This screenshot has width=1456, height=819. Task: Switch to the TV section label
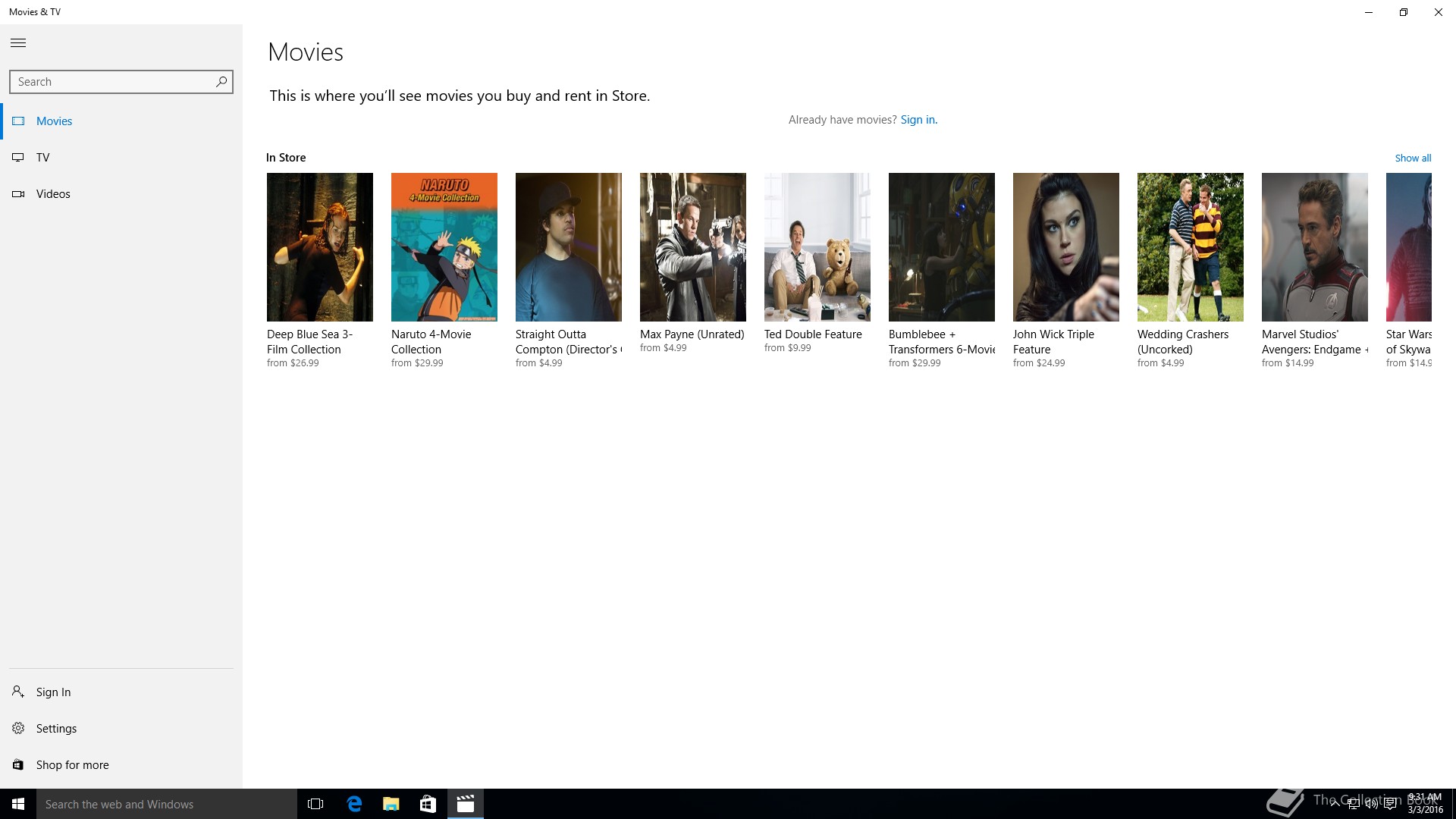pos(42,158)
